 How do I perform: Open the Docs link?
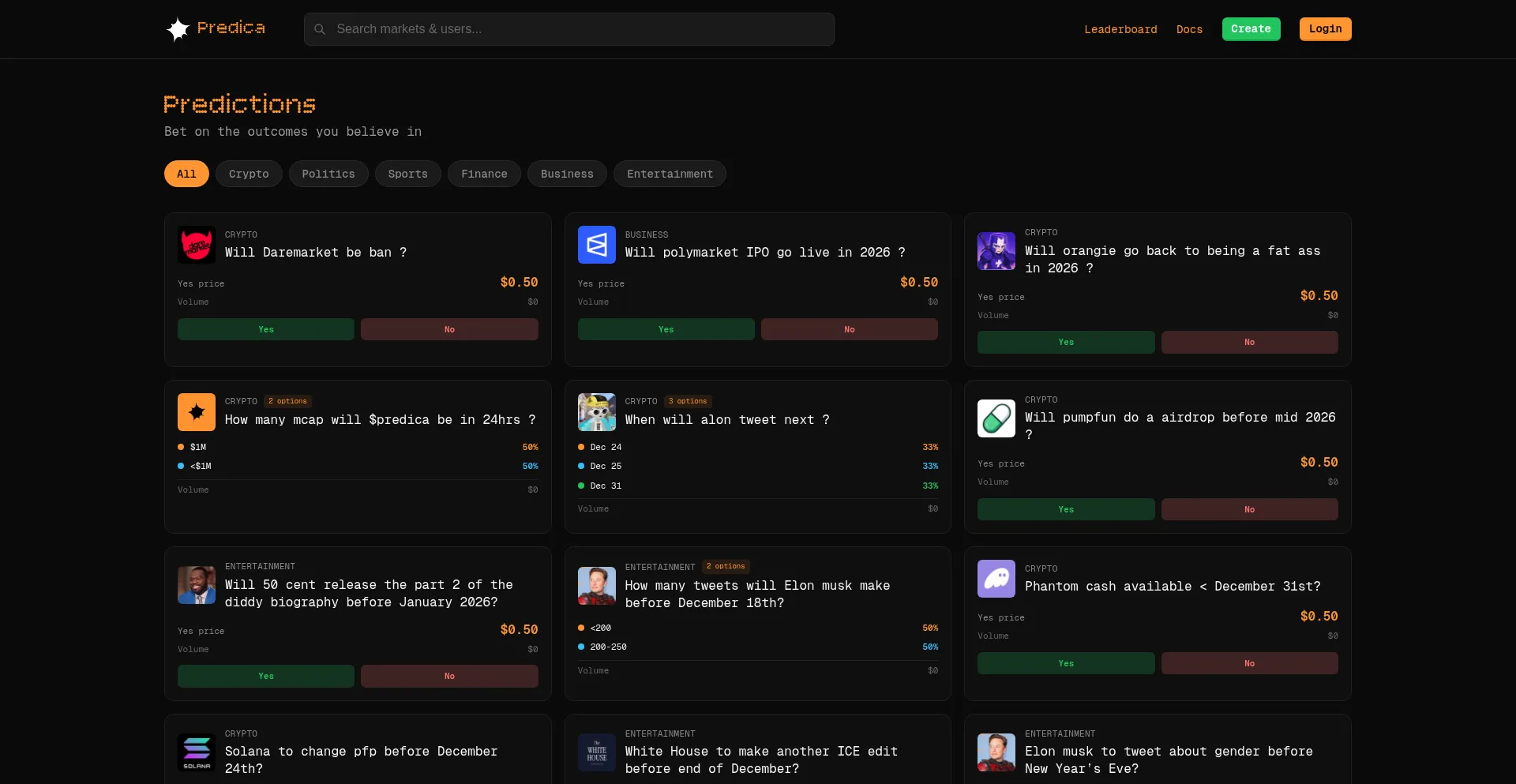1189,29
